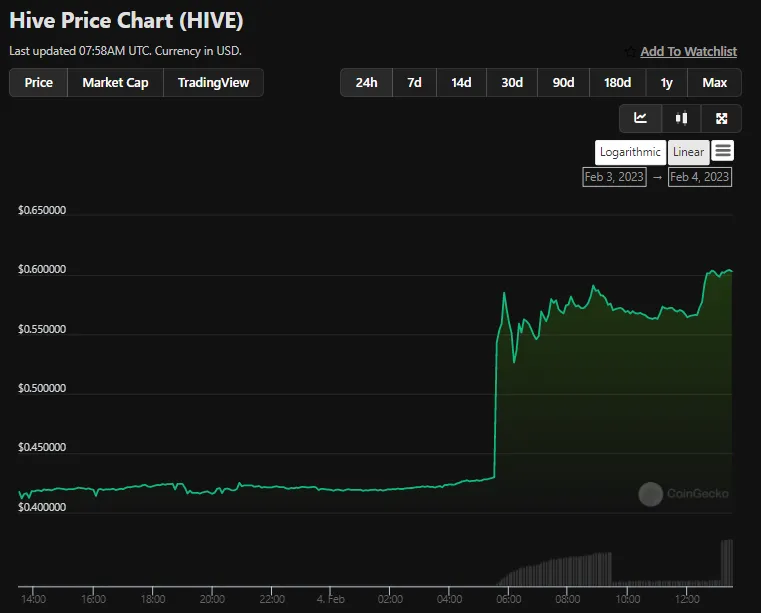The width and height of the screenshot is (761, 613).
Task: Click the $0.650000 axis label
Action: [42, 210]
